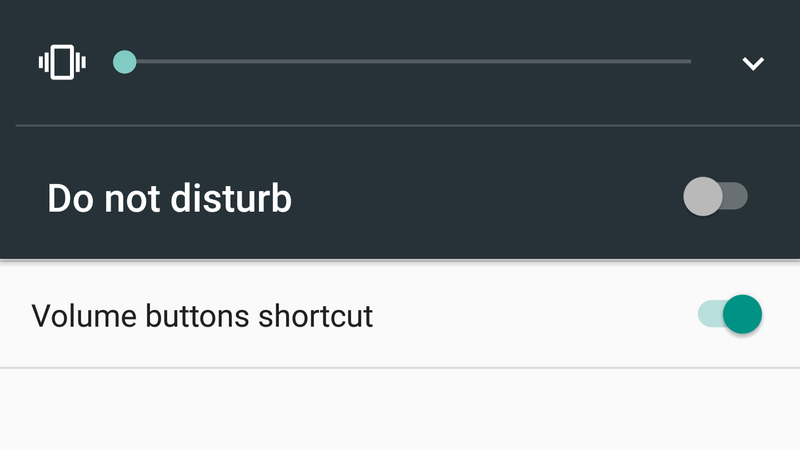800x450 pixels.
Task: Click the Volume buttons shortcut settings row
Action: coord(400,314)
